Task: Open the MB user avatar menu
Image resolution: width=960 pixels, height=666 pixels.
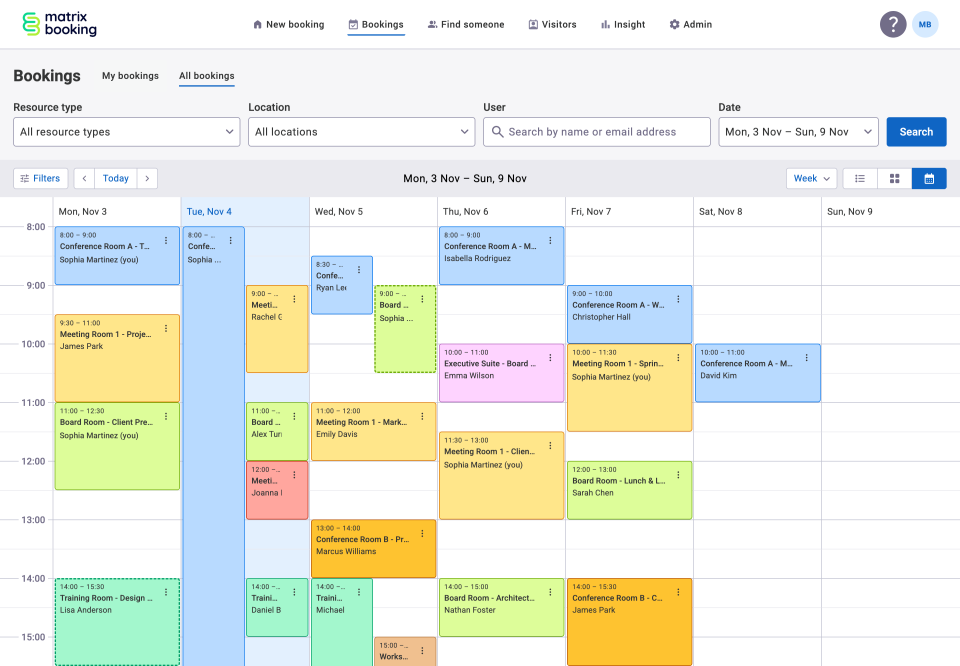Action: pos(926,24)
